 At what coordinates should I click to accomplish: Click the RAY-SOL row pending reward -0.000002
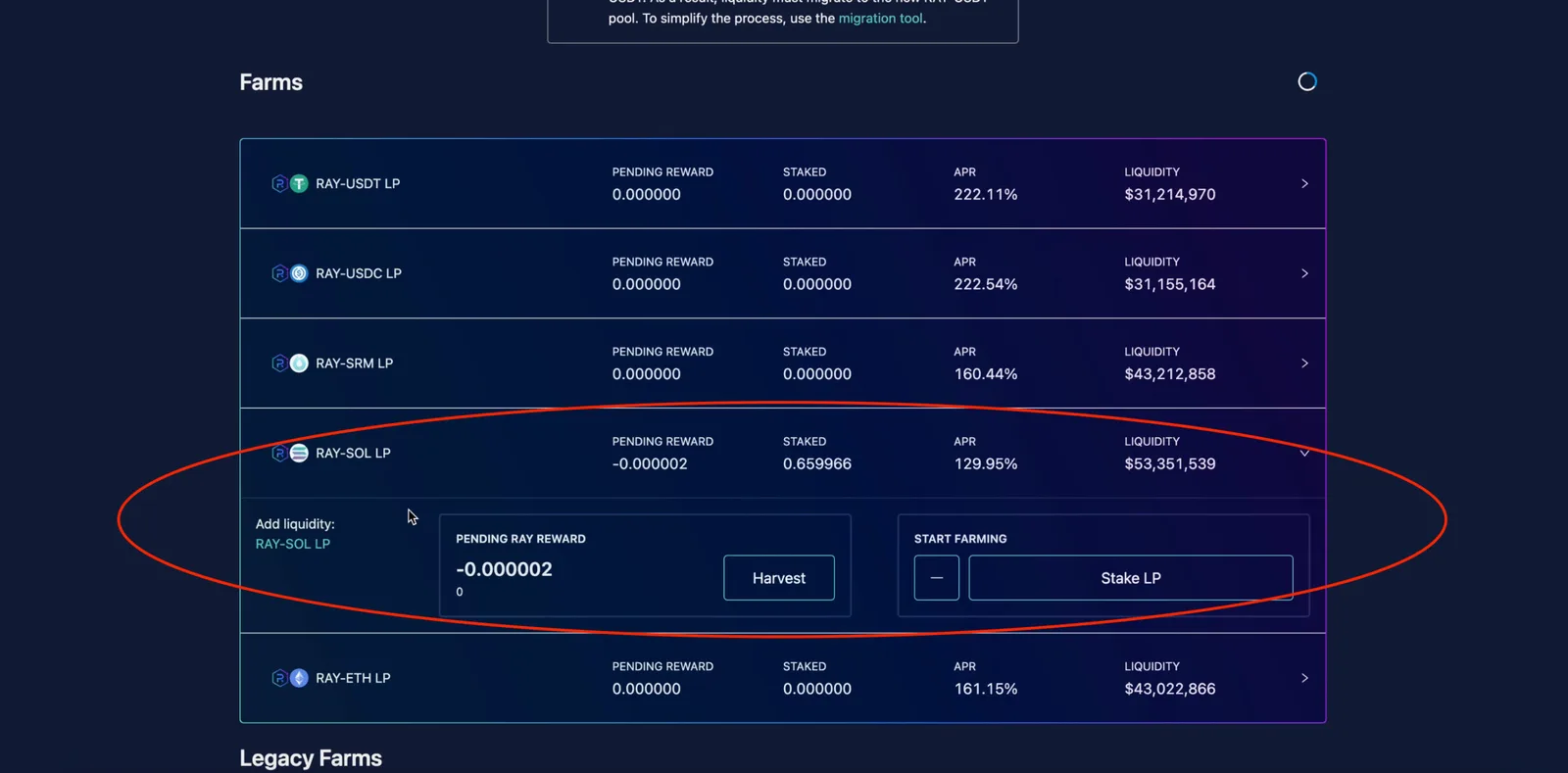coord(650,464)
